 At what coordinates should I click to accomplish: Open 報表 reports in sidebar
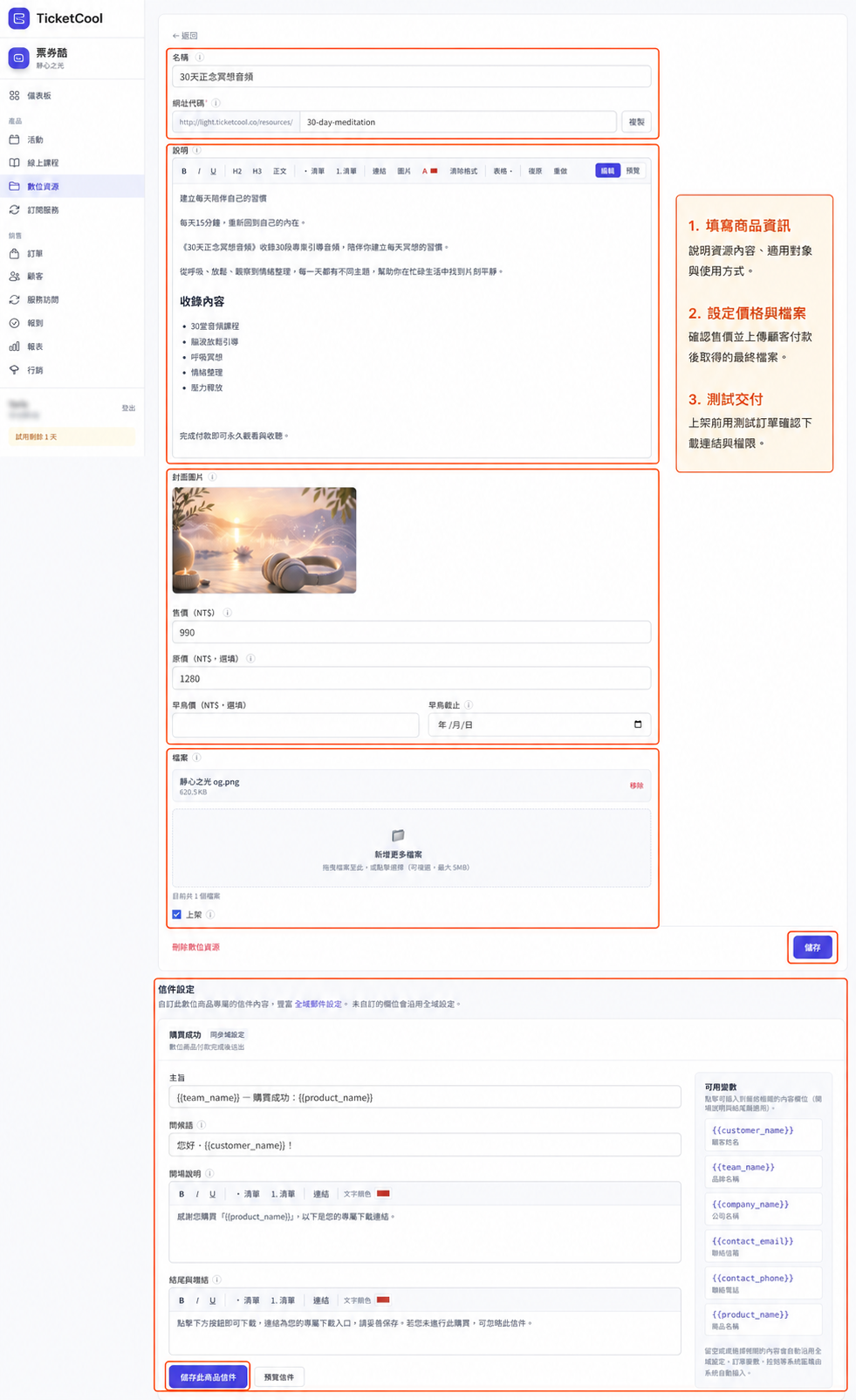(35, 347)
